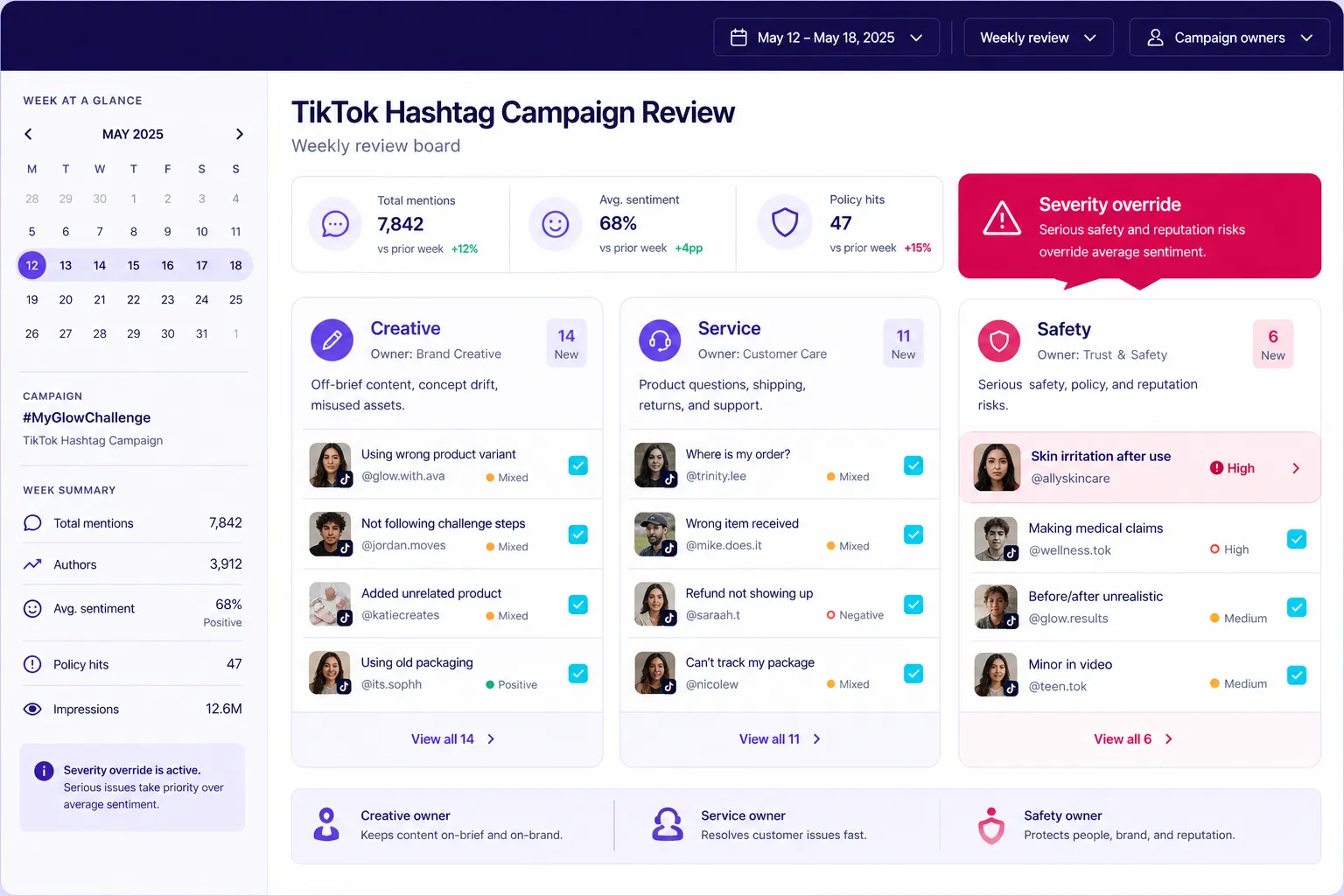
Task: Click the @wellness.tok handle
Action: pos(1069,550)
